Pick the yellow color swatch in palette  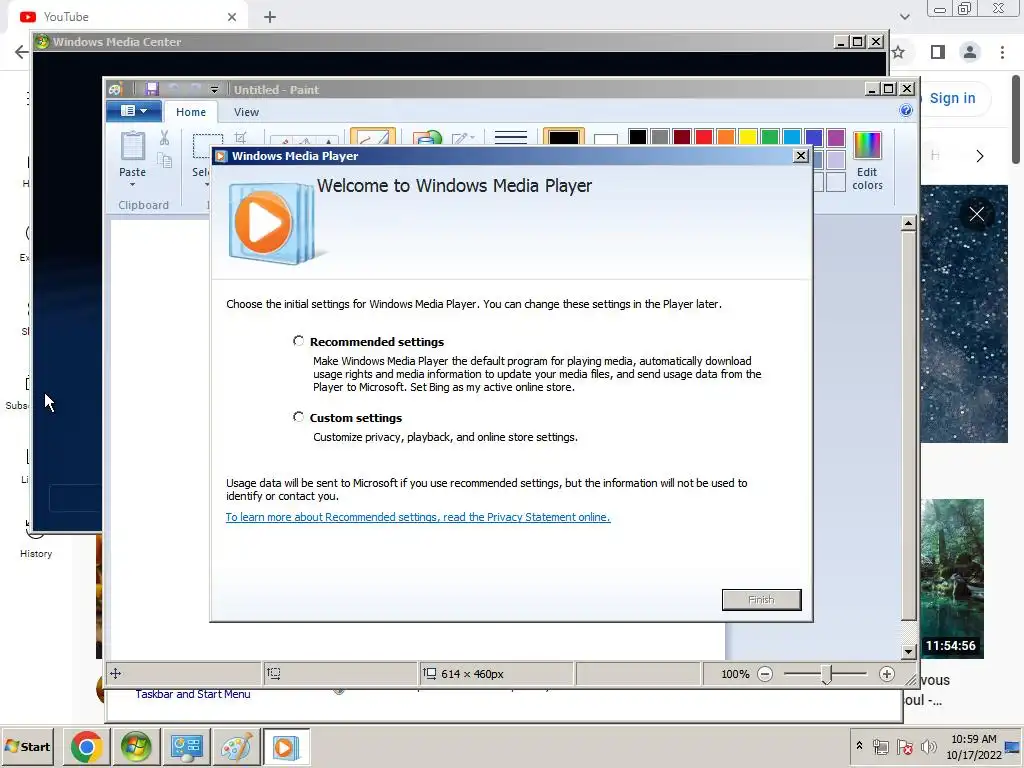pos(748,137)
